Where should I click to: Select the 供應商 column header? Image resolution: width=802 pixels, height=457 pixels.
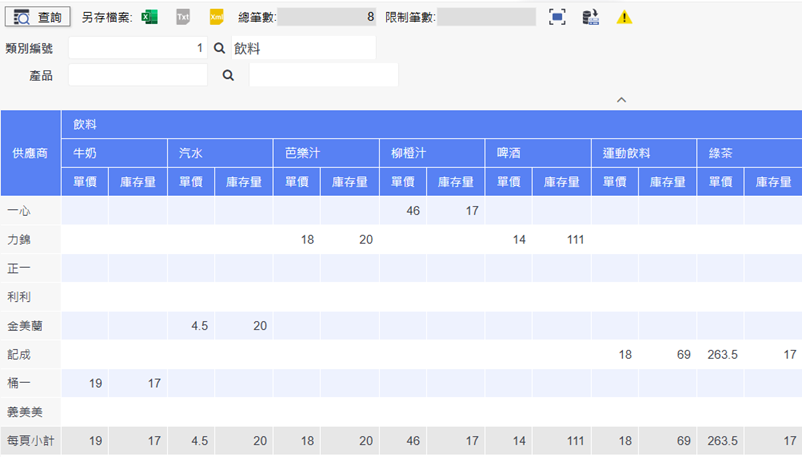pos(30,153)
